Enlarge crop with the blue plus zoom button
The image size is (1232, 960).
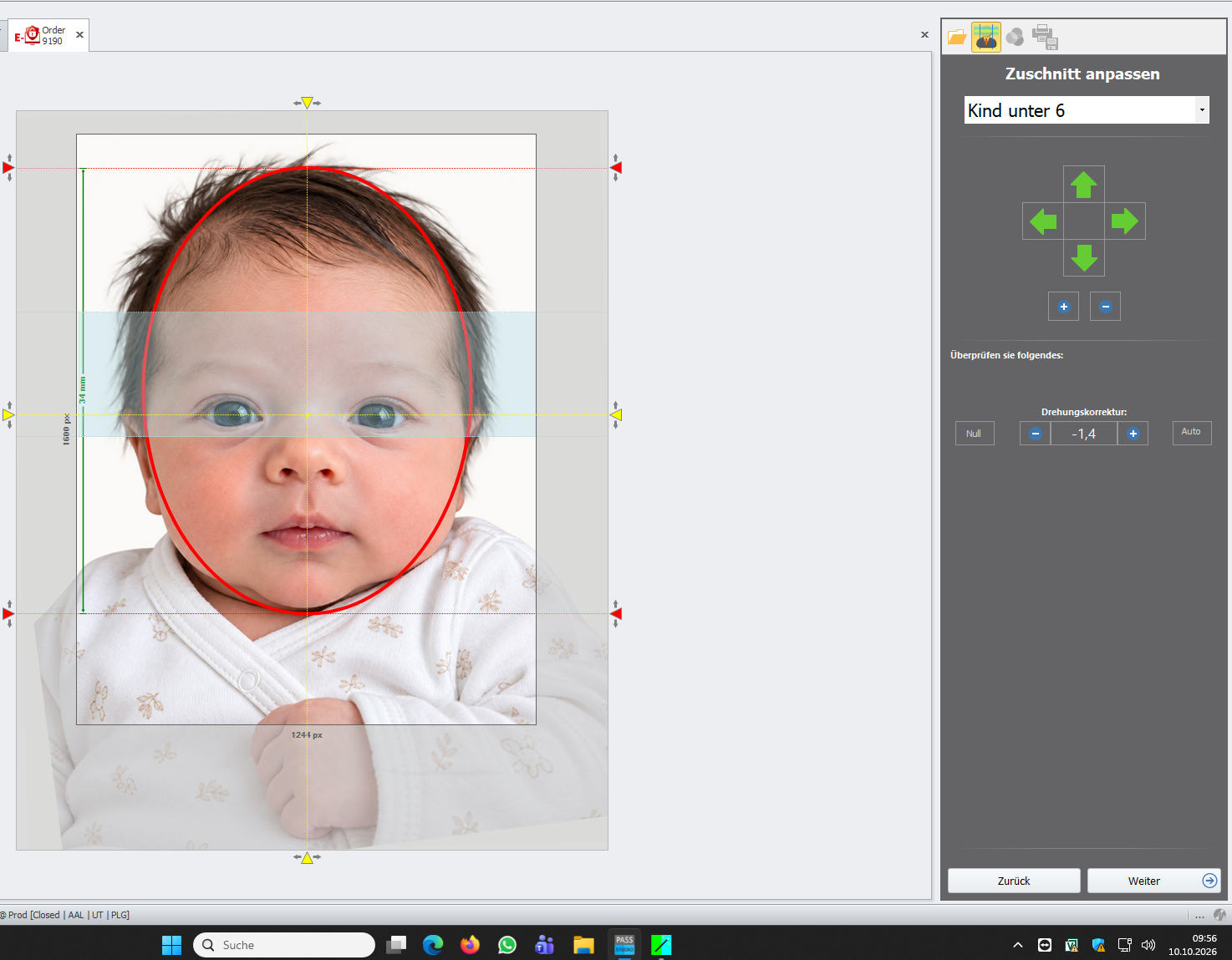(1064, 307)
